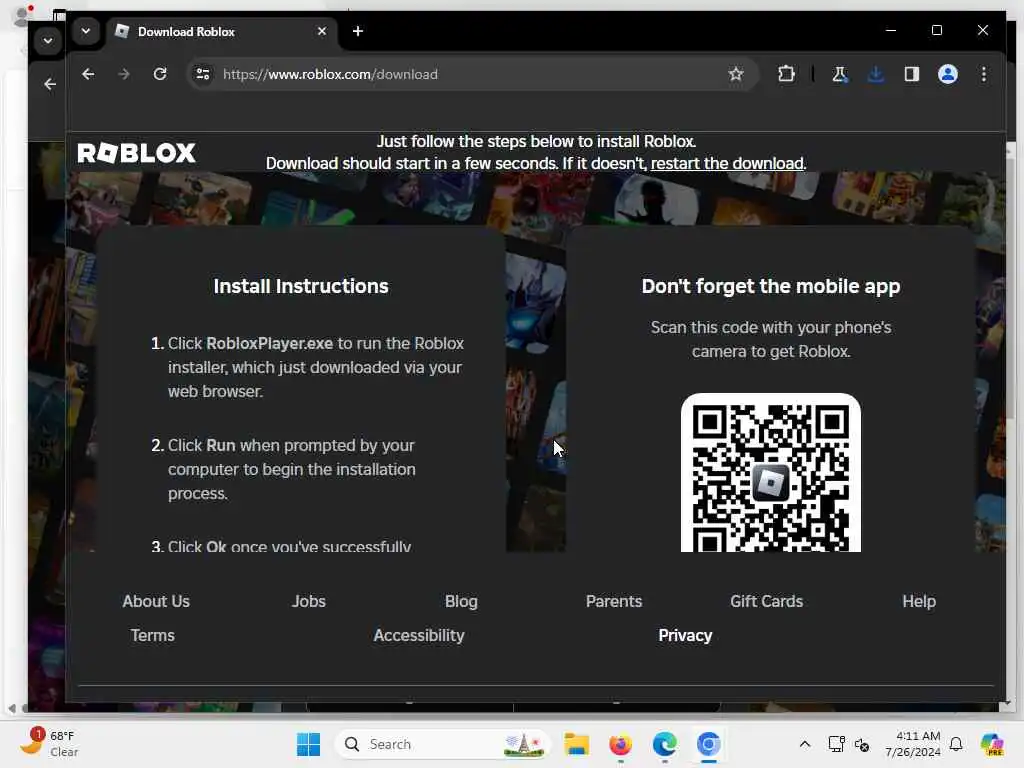Screen dimensions: 1024x768
Task: Open the Help footer link
Action: point(919,601)
